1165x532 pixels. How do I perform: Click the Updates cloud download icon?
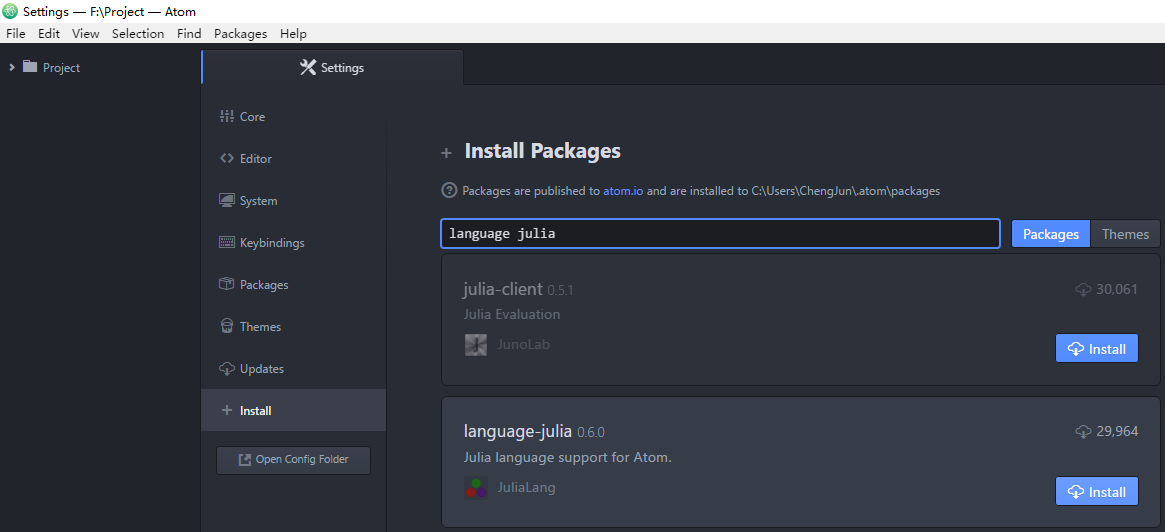(x=227, y=369)
